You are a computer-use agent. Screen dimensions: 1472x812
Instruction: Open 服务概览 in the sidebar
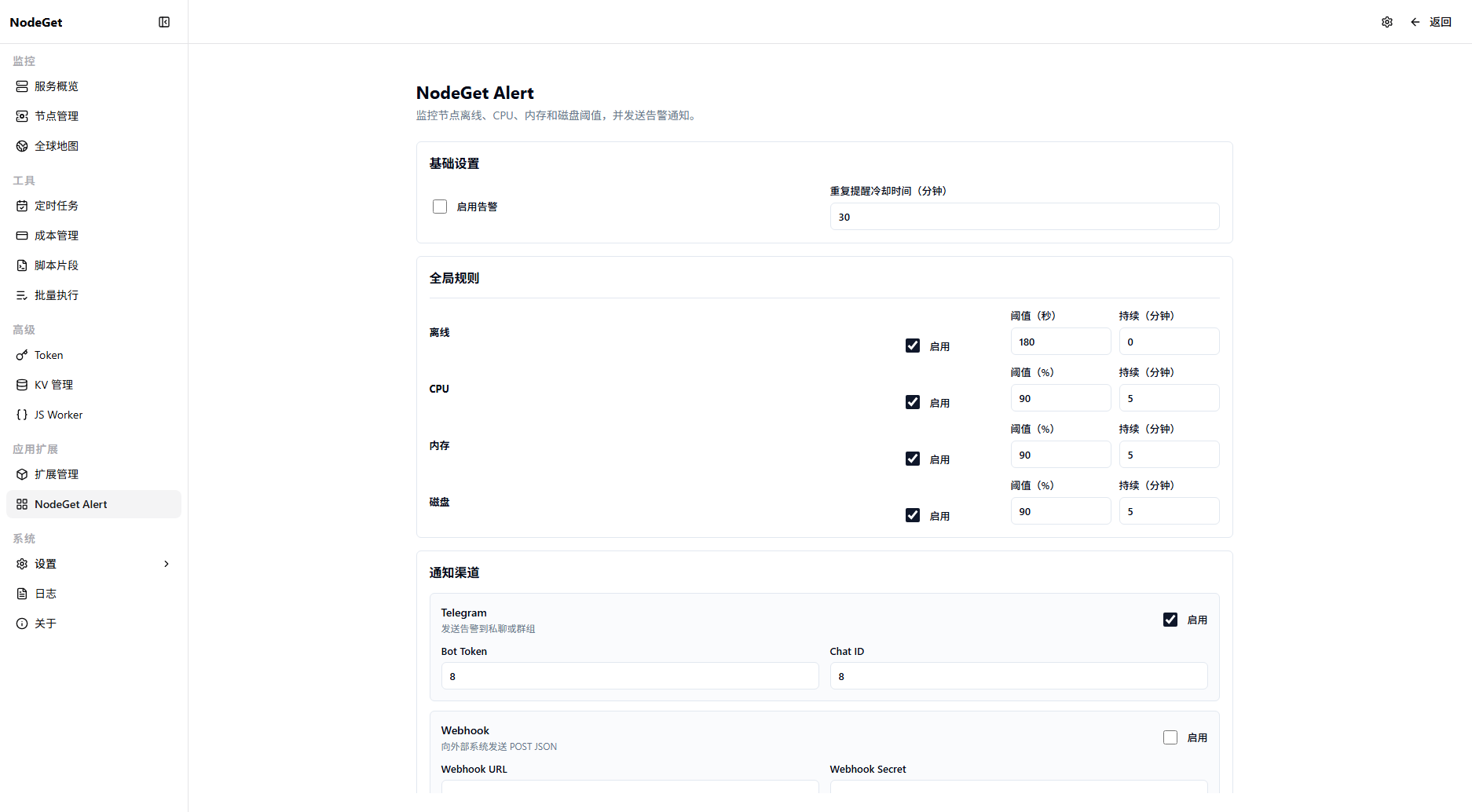[93, 86]
